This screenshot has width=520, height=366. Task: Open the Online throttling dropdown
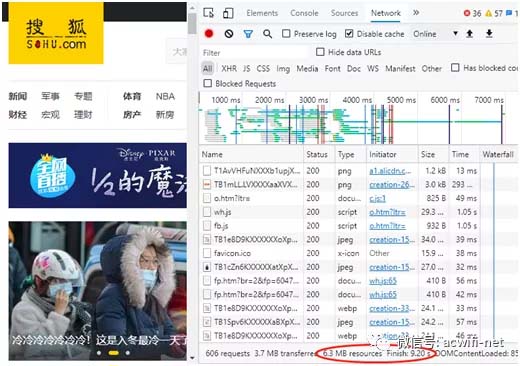coord(435,34)
